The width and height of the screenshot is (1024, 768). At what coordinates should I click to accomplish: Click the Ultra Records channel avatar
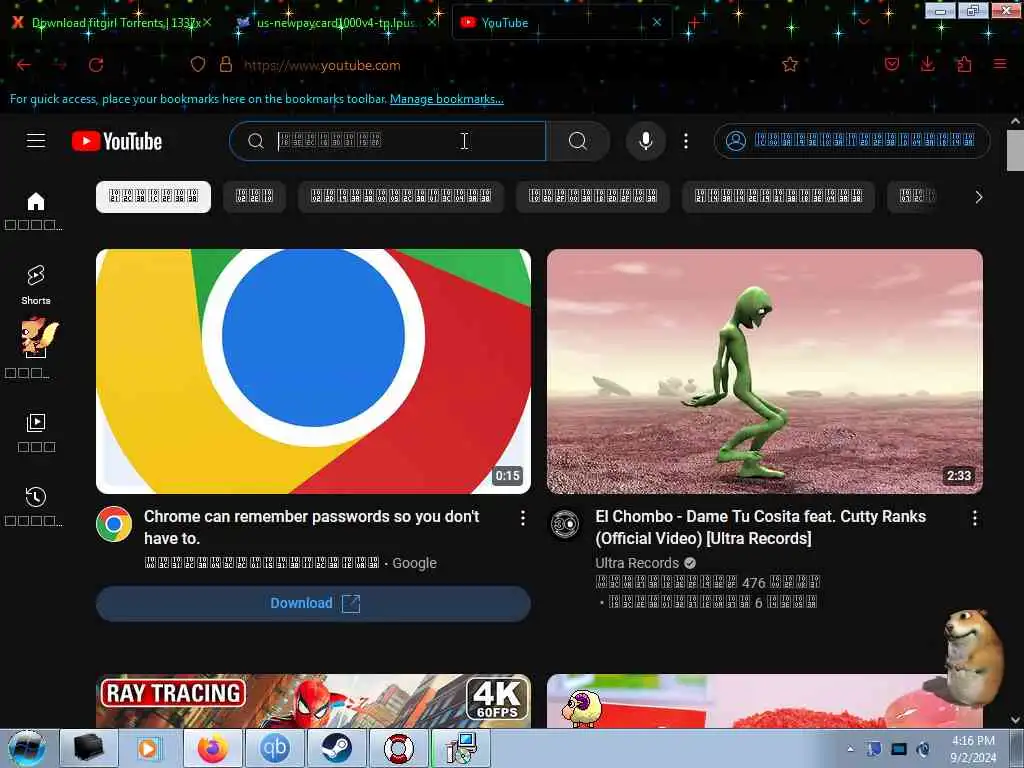click(x=566, y=524)
